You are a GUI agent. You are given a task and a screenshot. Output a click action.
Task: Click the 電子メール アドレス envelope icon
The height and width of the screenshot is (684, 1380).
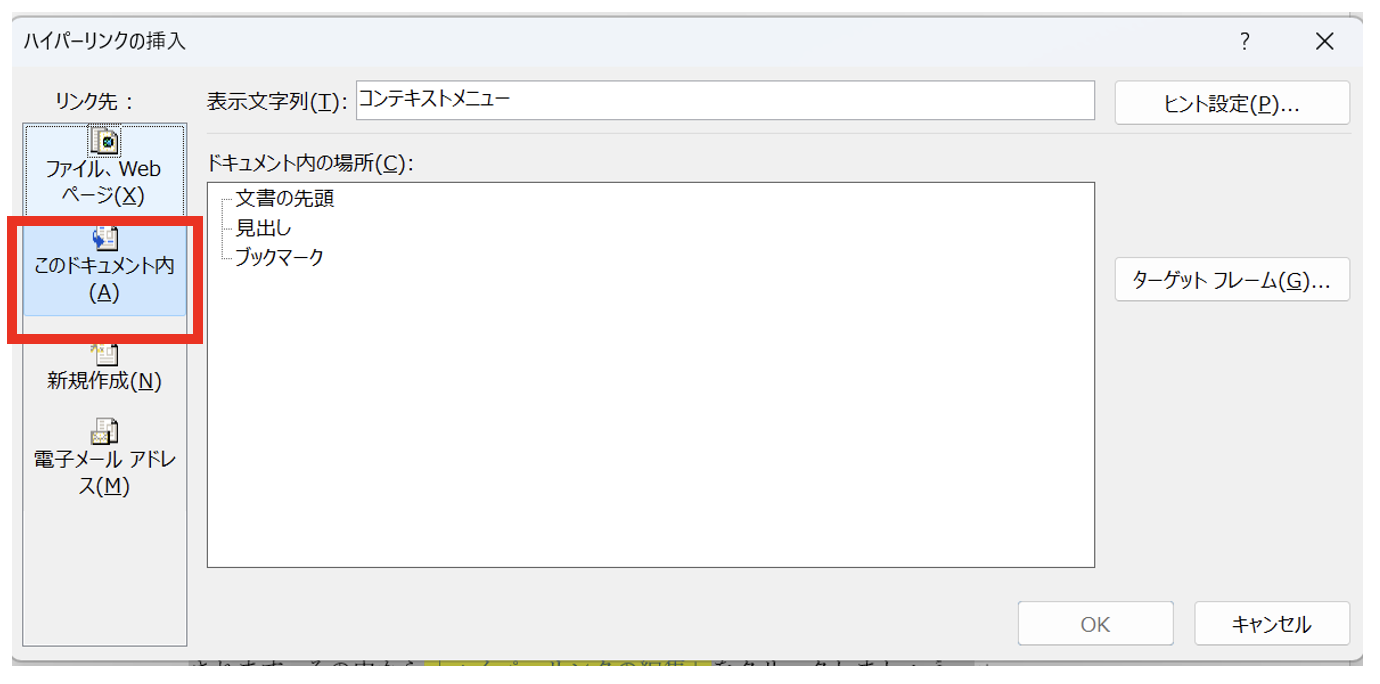(x=104, y=432)
